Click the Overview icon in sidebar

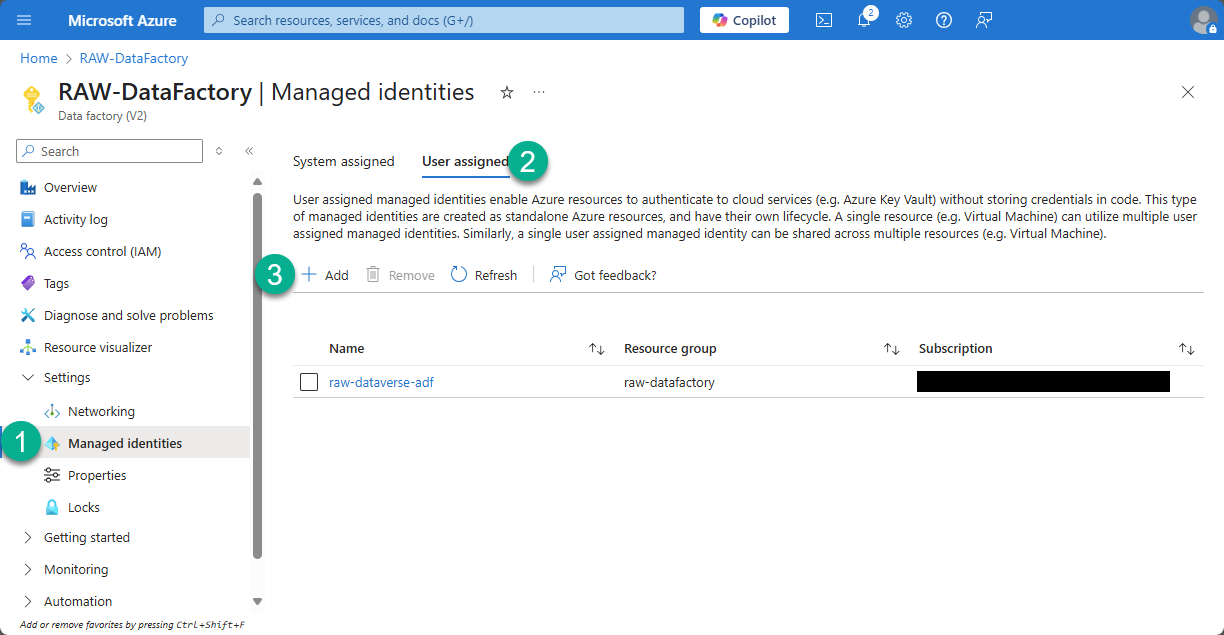28,187
